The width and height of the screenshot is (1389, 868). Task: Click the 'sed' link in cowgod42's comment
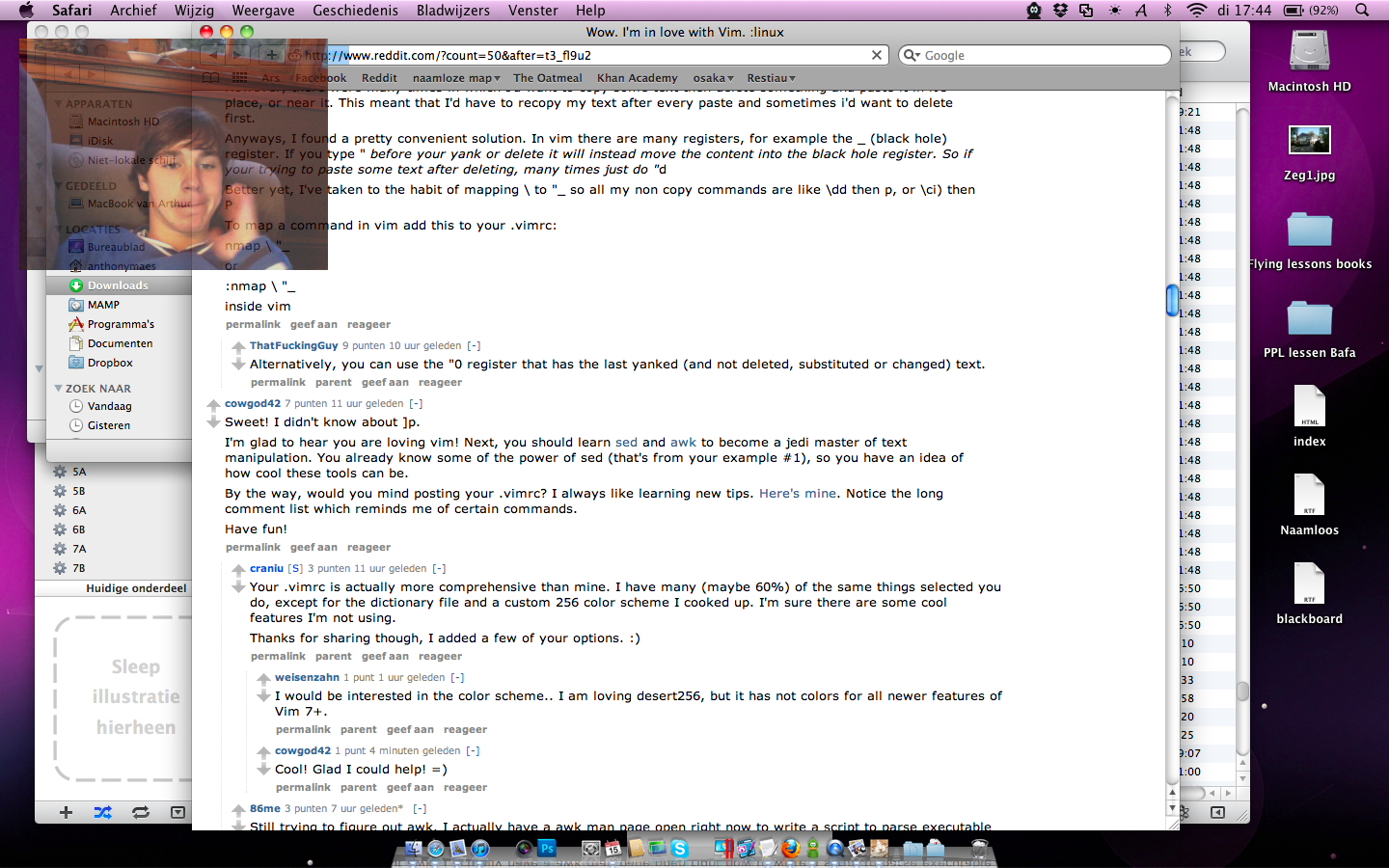tap(626, 443)
